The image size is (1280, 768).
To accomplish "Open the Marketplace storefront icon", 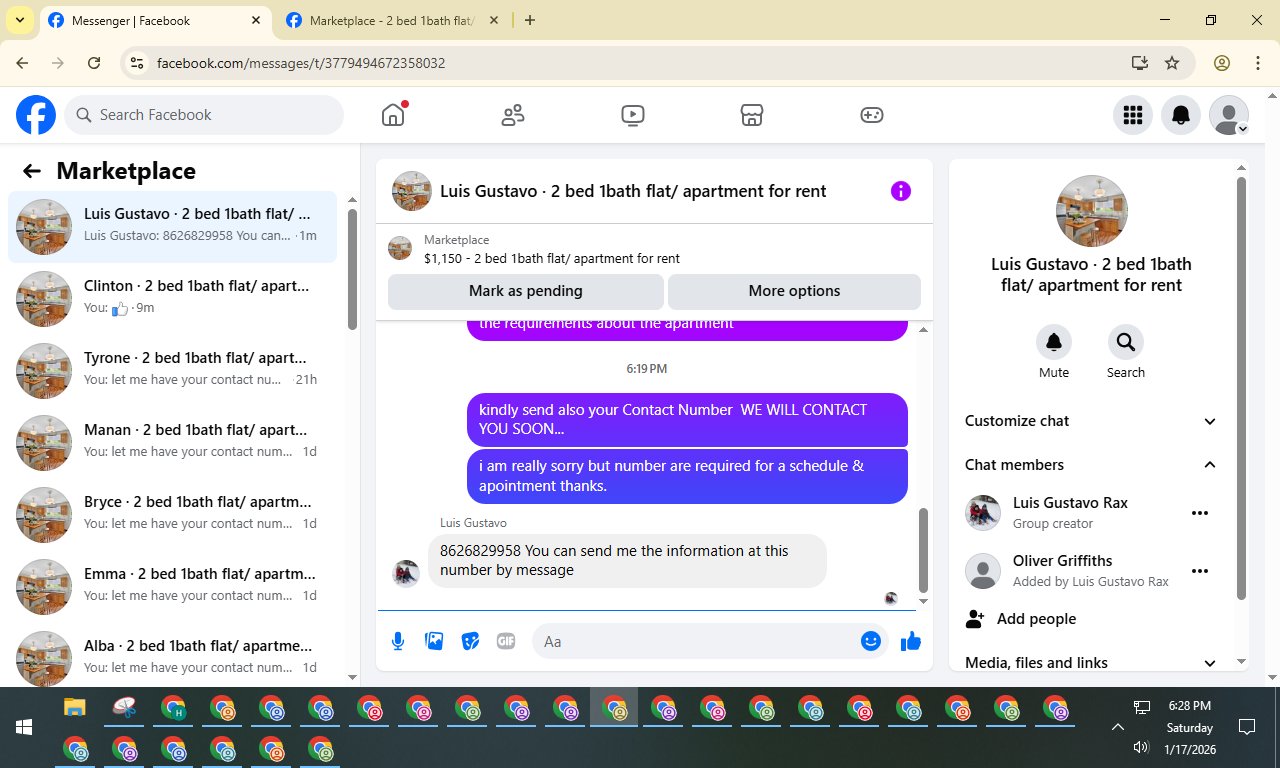I will [752, 115].
